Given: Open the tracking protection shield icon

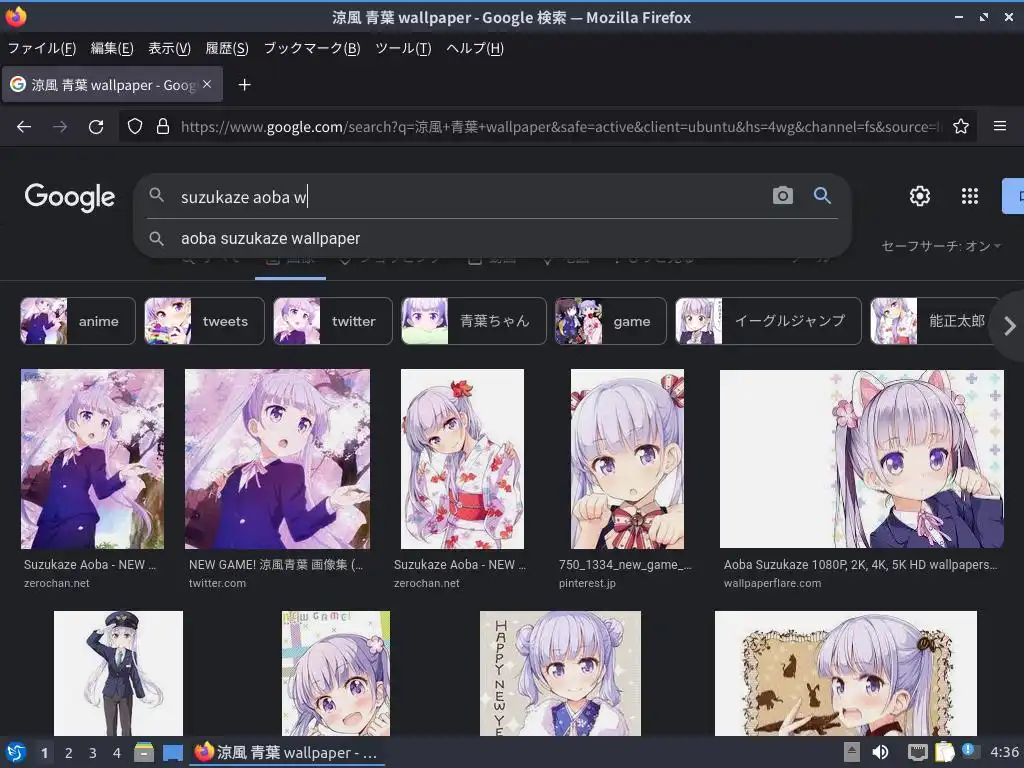Looking at the screenshot, I should 135,127.
